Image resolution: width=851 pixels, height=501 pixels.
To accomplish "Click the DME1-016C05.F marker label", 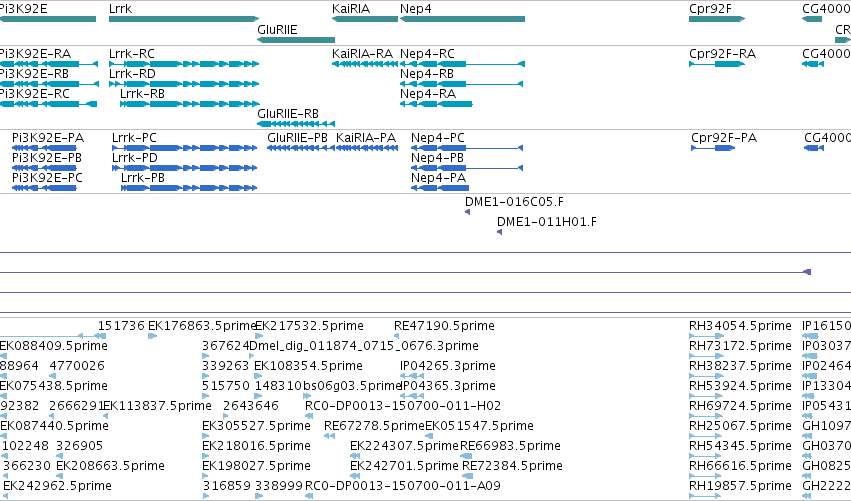I will 514,202.
